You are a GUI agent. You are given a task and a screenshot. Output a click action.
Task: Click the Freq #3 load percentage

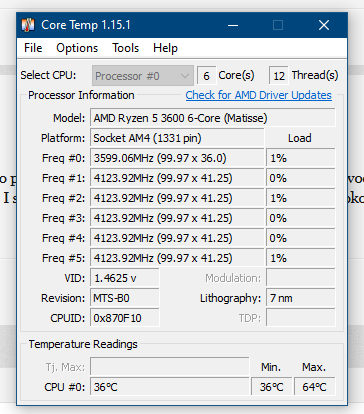point(301,218)
